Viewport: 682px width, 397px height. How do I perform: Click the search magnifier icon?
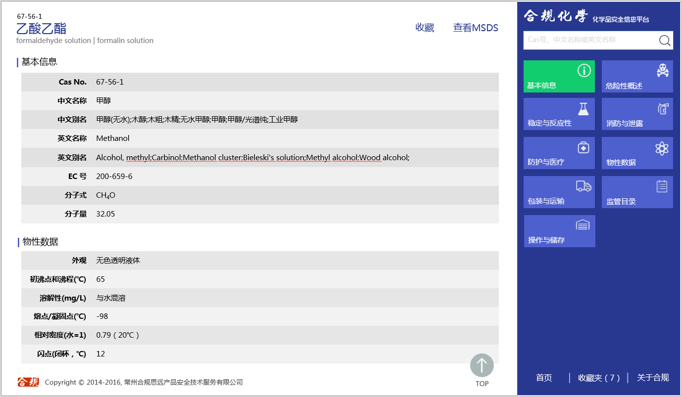[x=664, y=40]
